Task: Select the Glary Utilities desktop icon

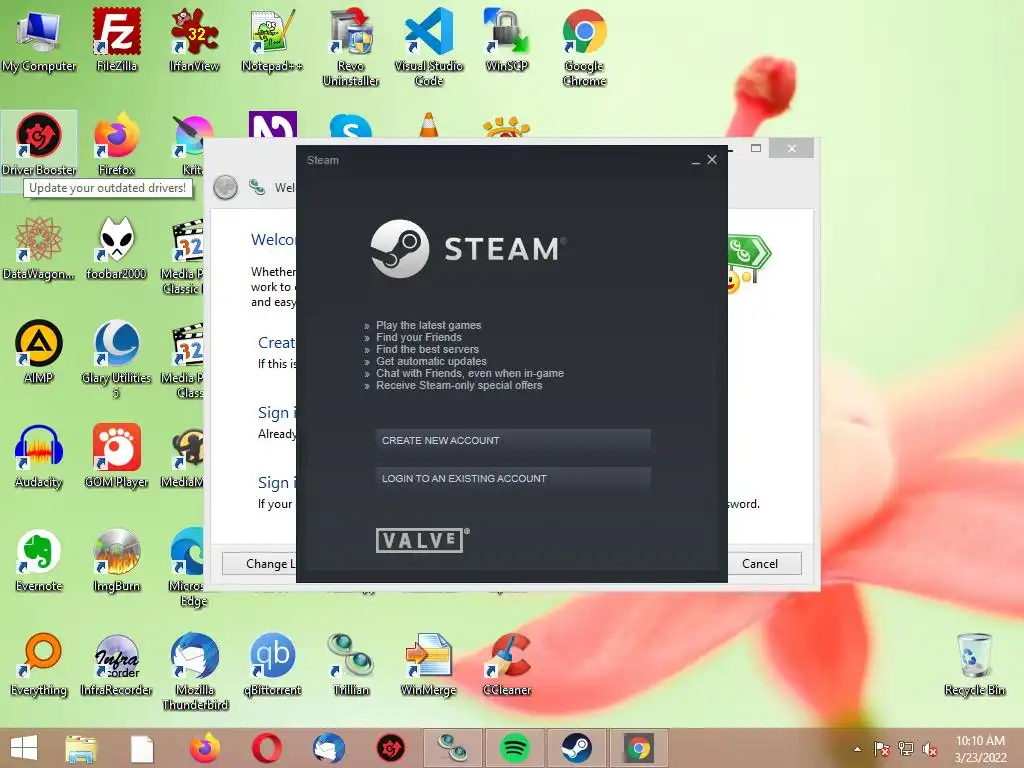Action: (116, 359)
